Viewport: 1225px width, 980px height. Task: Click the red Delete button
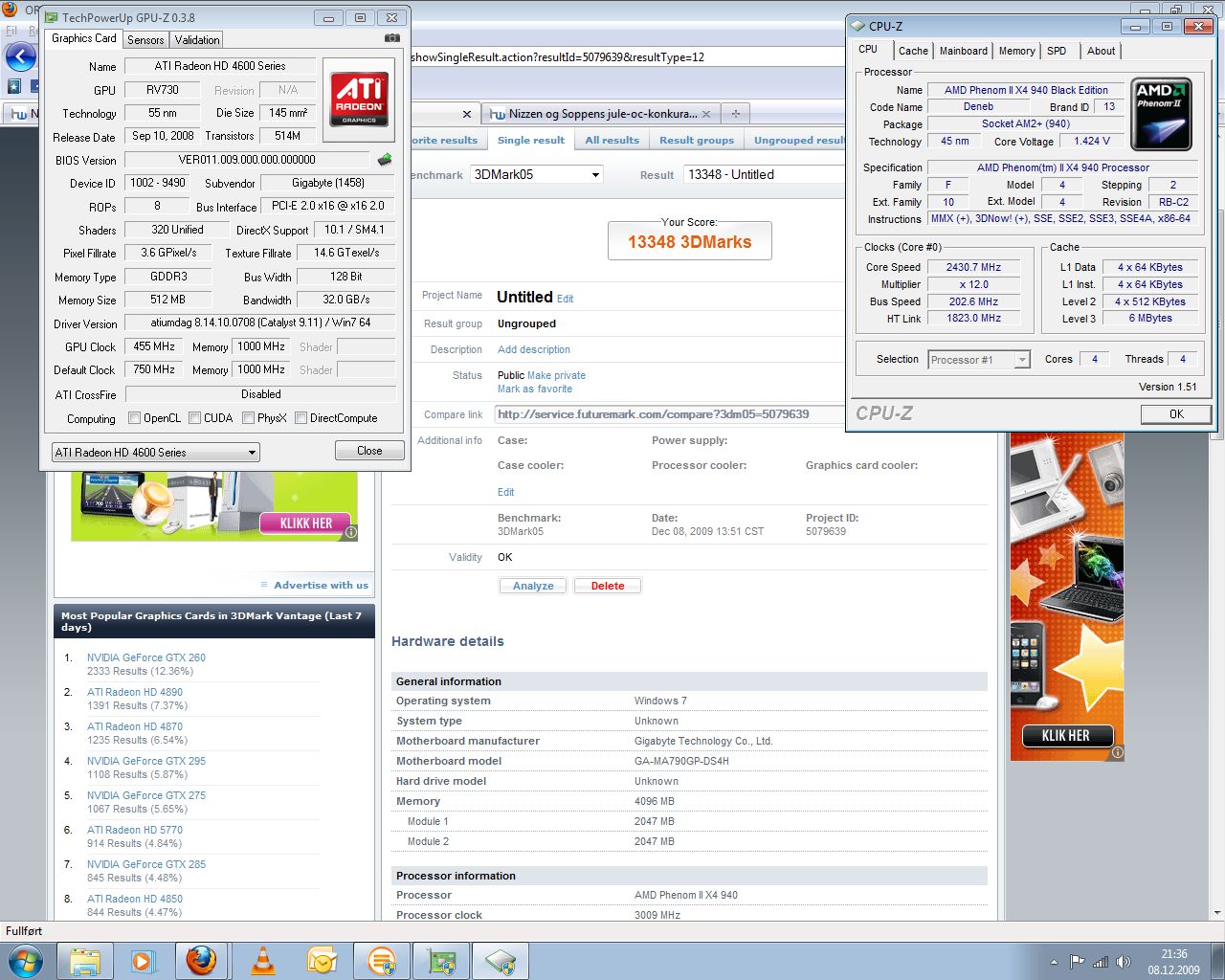click(x=608, y=586)
